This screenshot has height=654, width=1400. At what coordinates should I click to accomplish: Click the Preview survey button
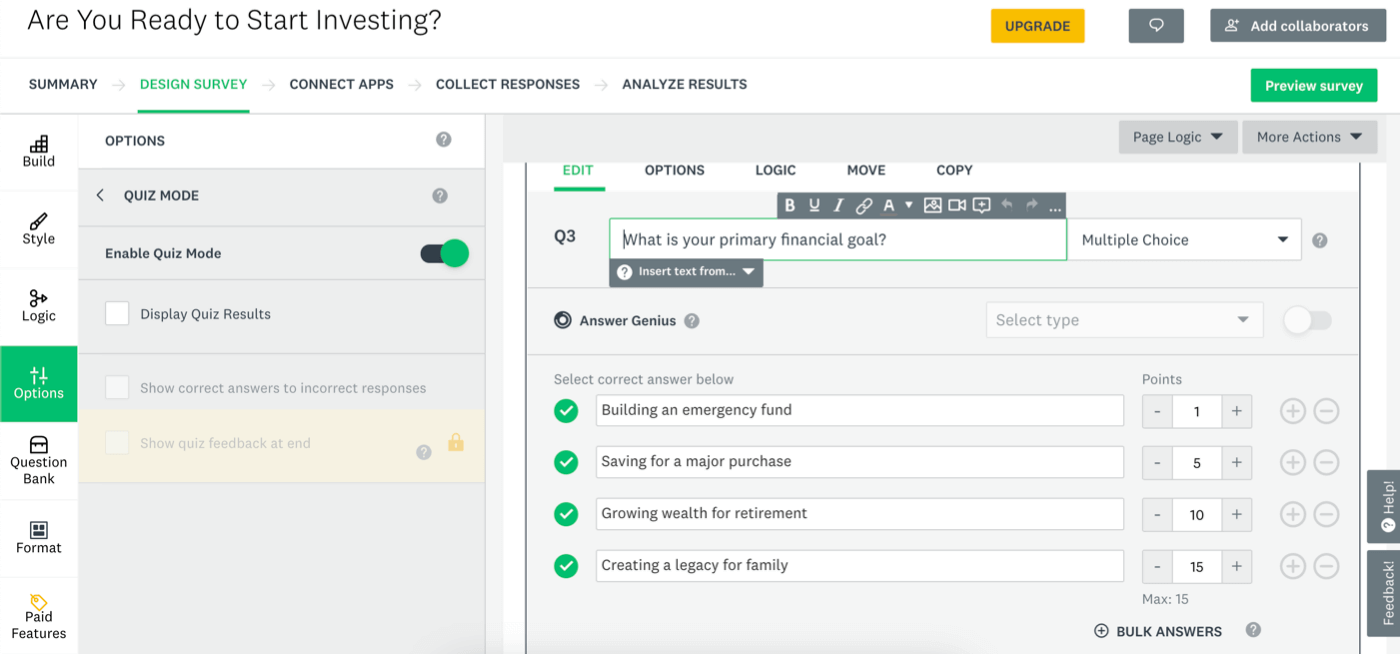[x=1313, y=86]
